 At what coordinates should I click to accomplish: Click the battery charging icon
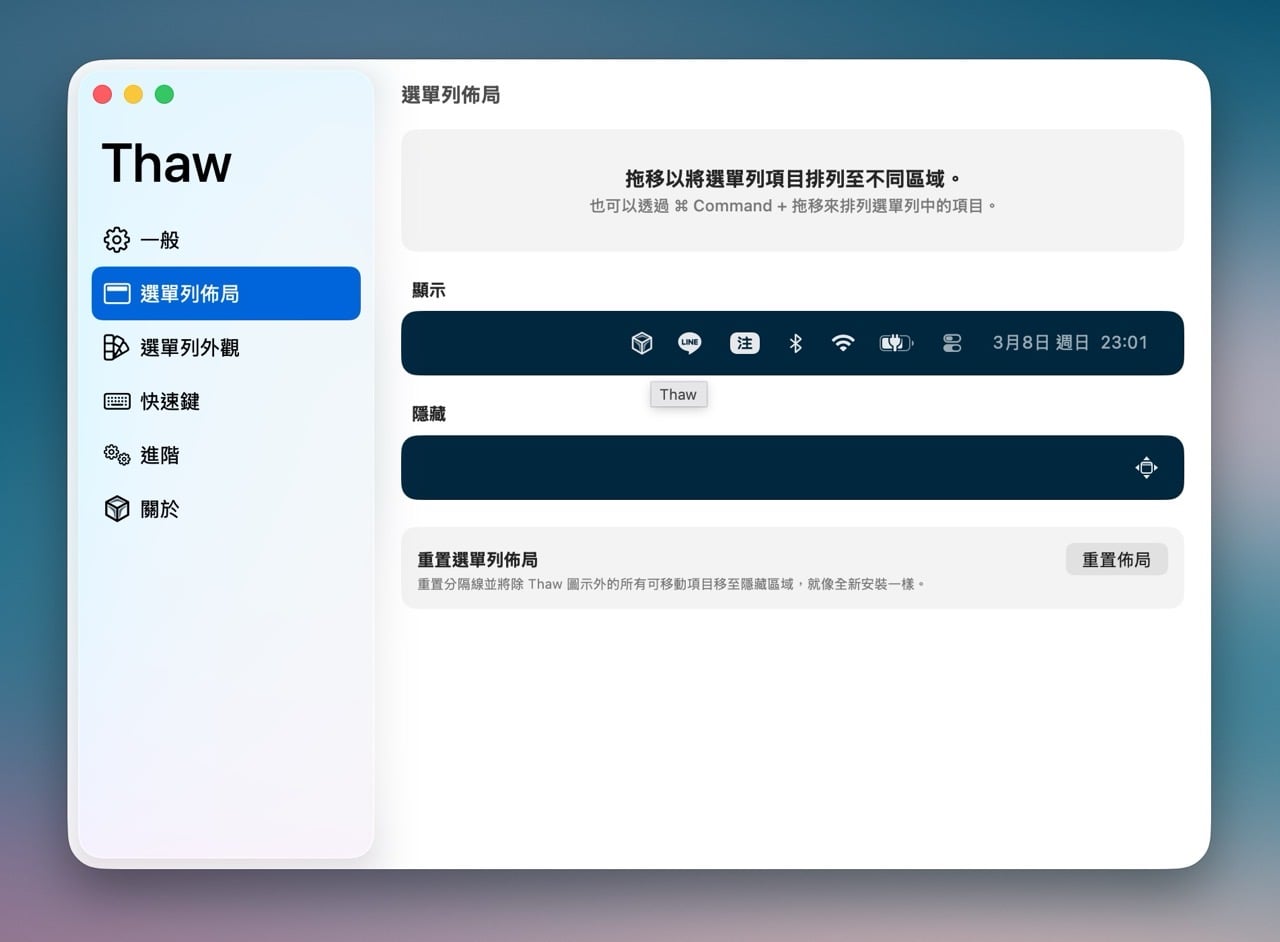coord(896,343)
